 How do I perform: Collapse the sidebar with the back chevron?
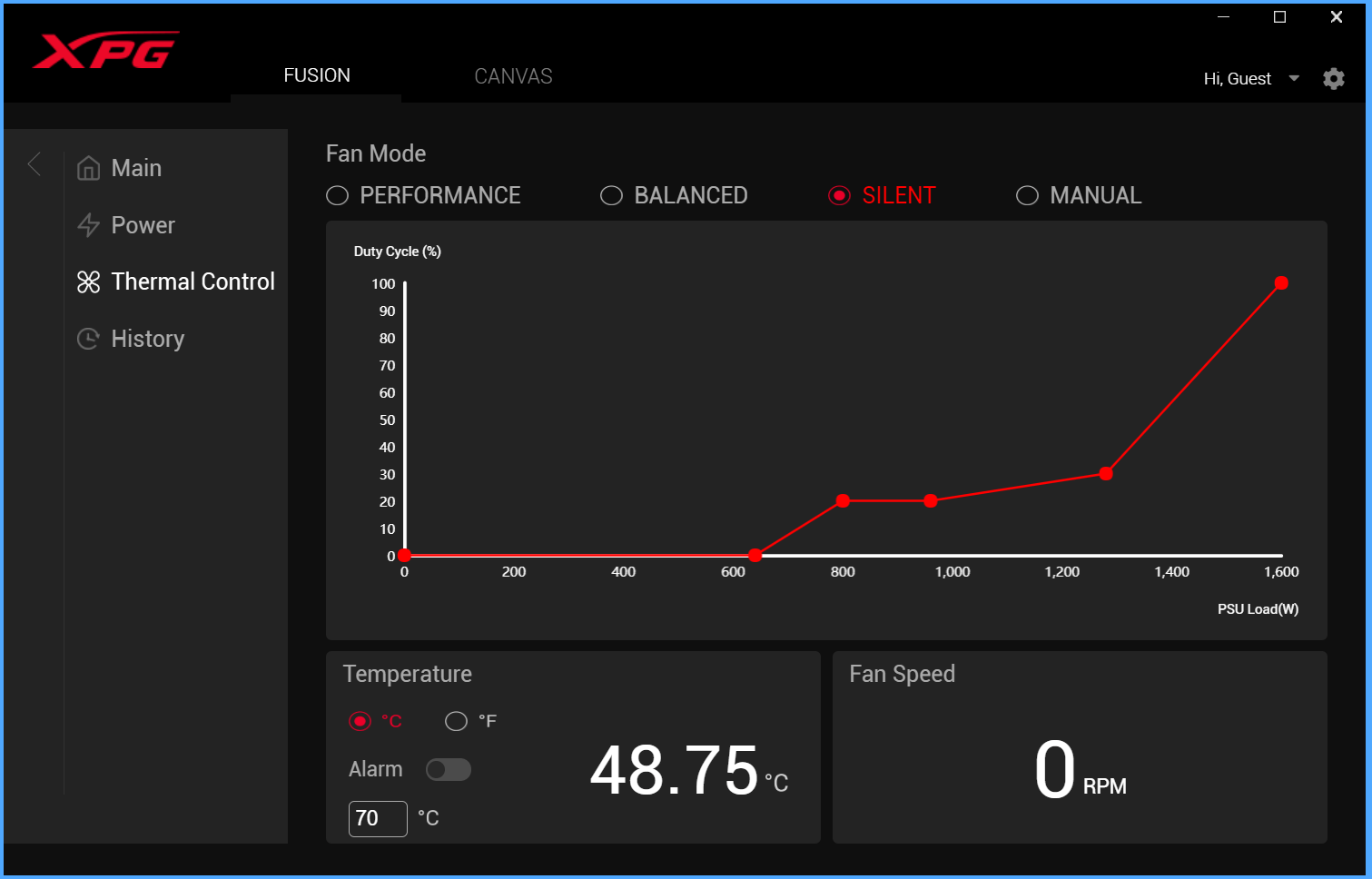[35, 164]
